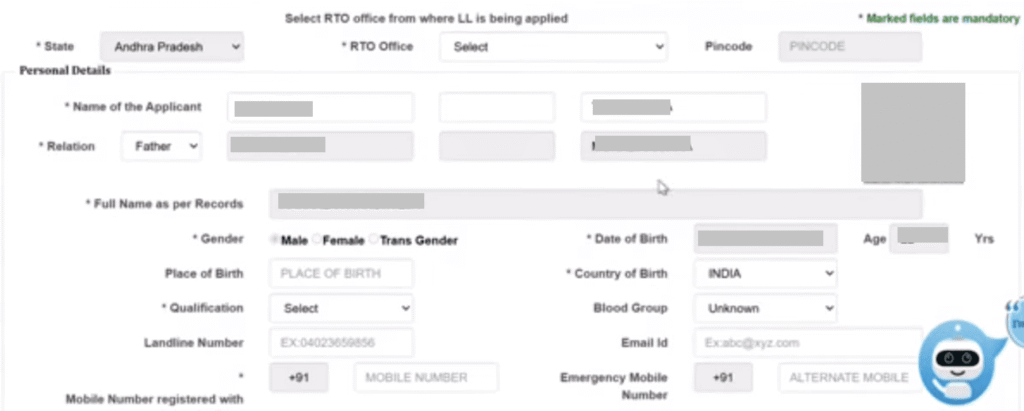Focus the Alternate Mobile emergency number field
The image size is (1024, 411).
point(849,377)
